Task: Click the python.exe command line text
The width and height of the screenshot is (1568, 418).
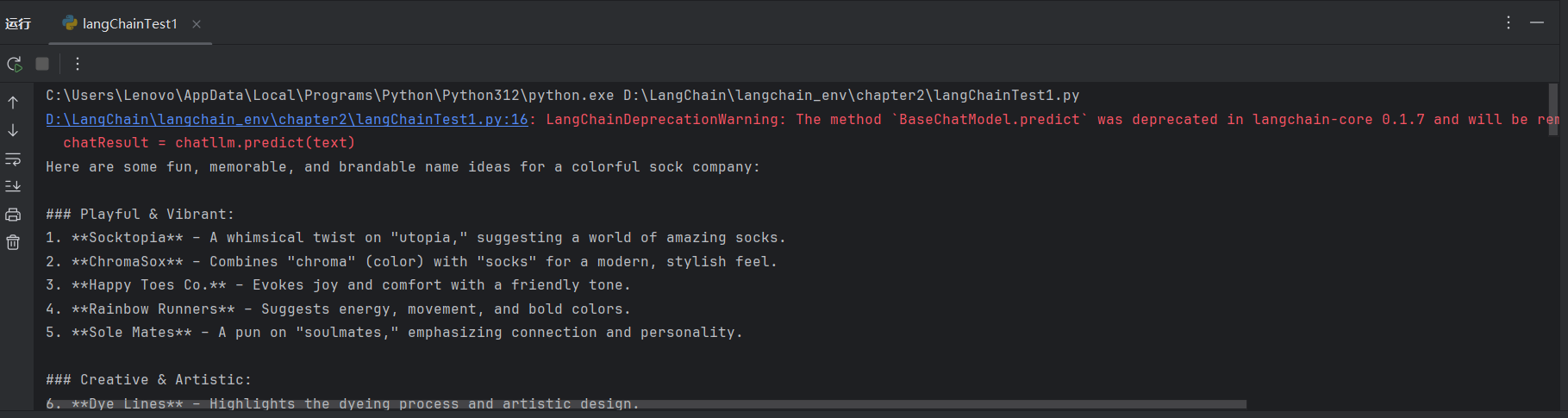Action: pos(563,96)
